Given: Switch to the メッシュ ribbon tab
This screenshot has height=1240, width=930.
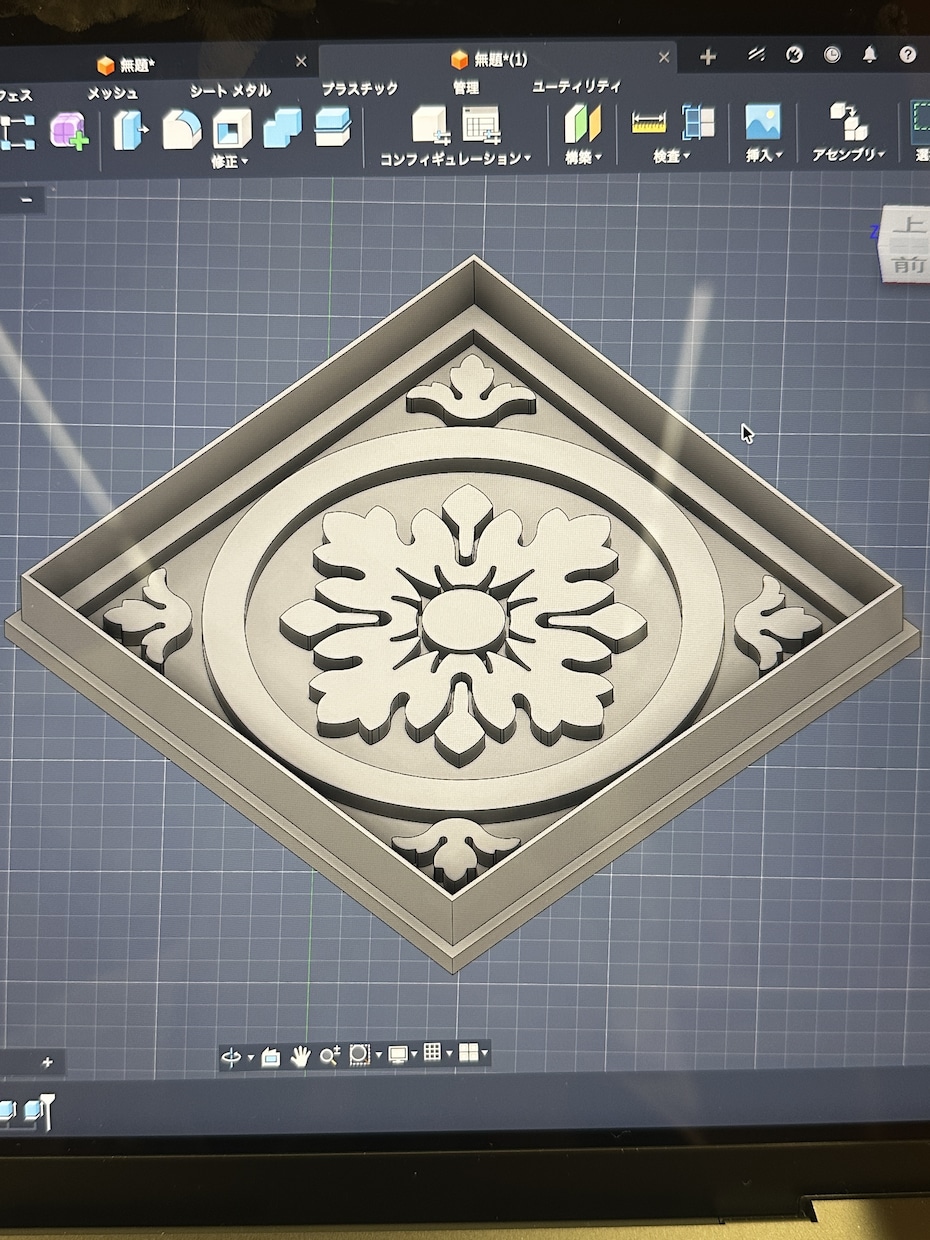Looking at the screenshot, I should (x=112, y=93).
